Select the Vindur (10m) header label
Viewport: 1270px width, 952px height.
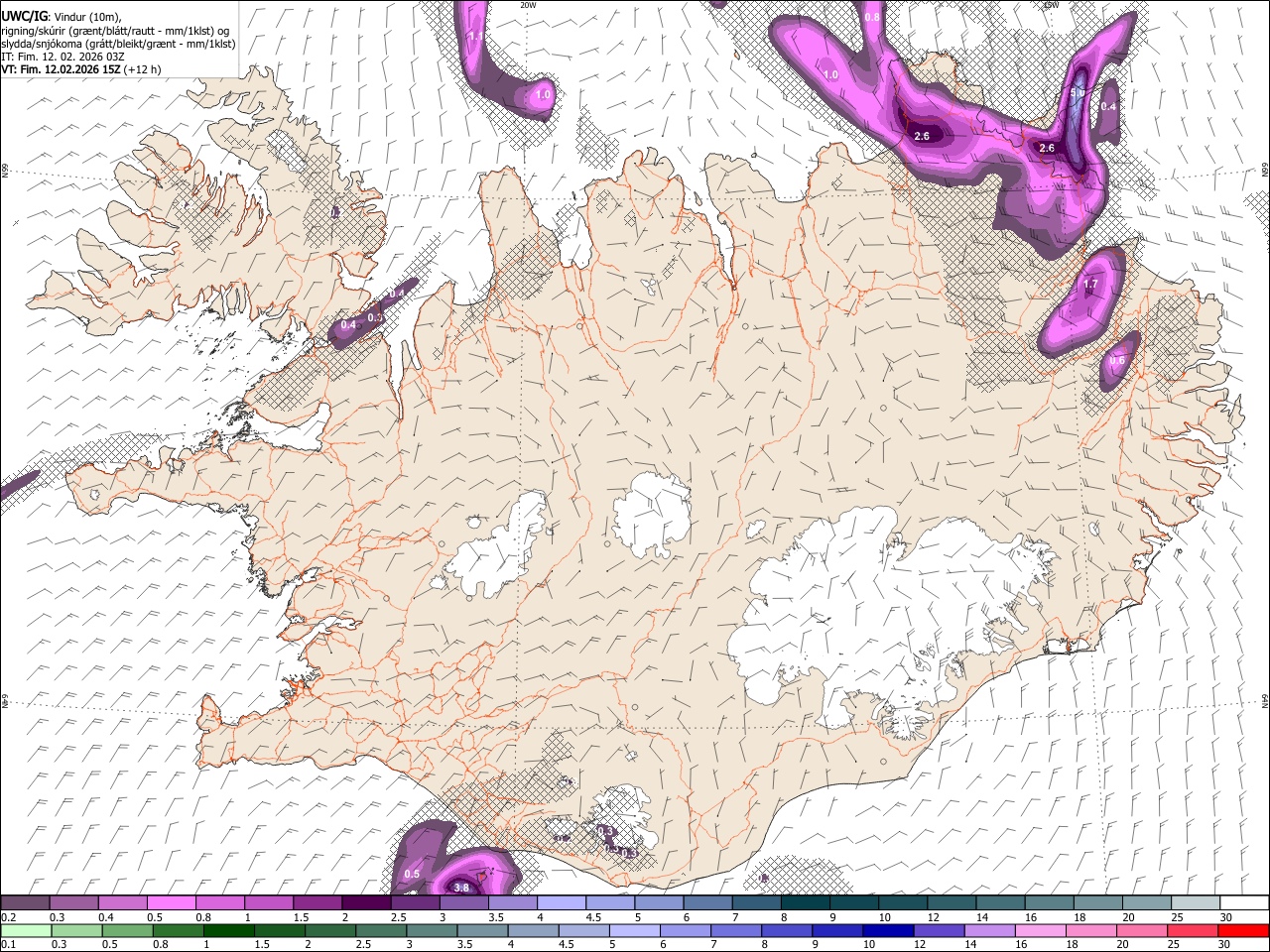(x=87, y=17)
